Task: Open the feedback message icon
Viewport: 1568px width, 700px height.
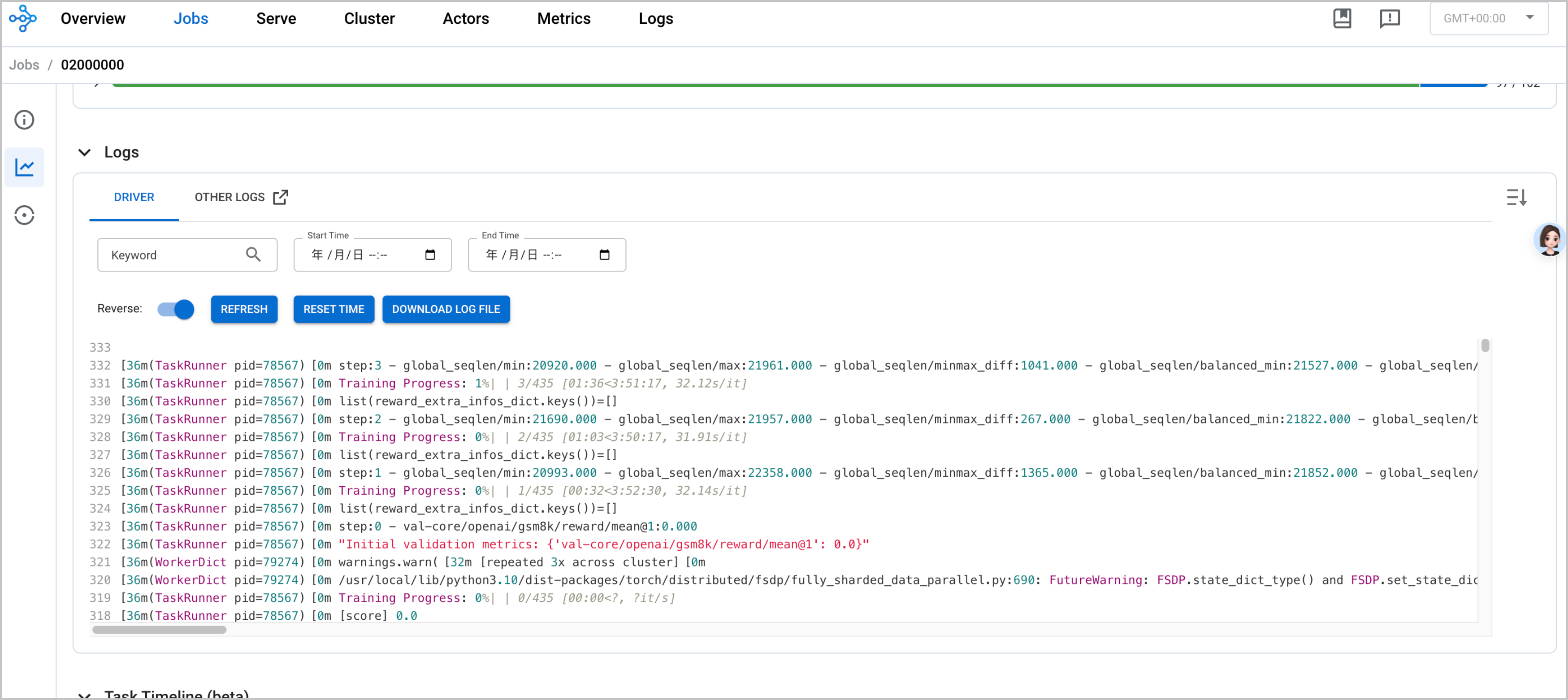Action: point(1390,18)
